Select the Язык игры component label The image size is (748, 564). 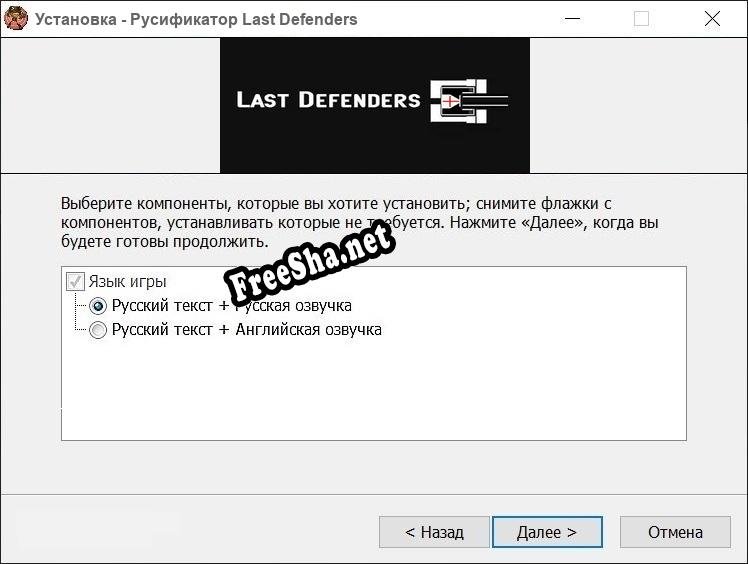click(x=127, y=282)
